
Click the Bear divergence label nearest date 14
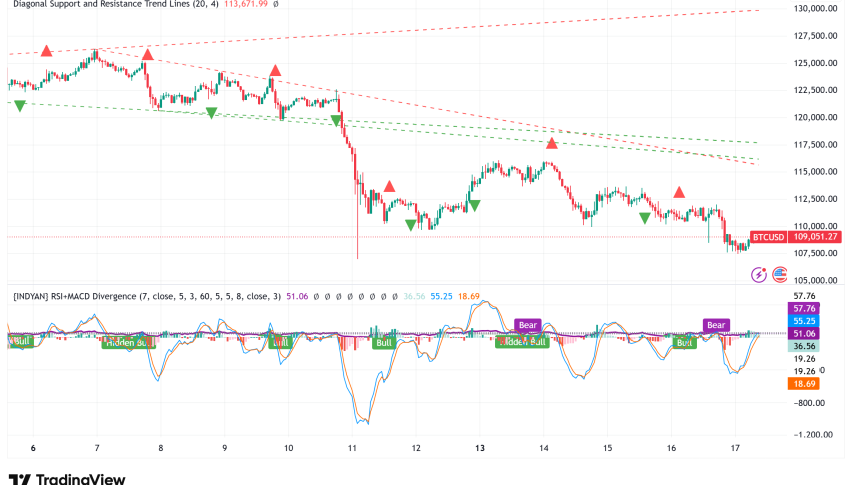[x=528, y=325]
